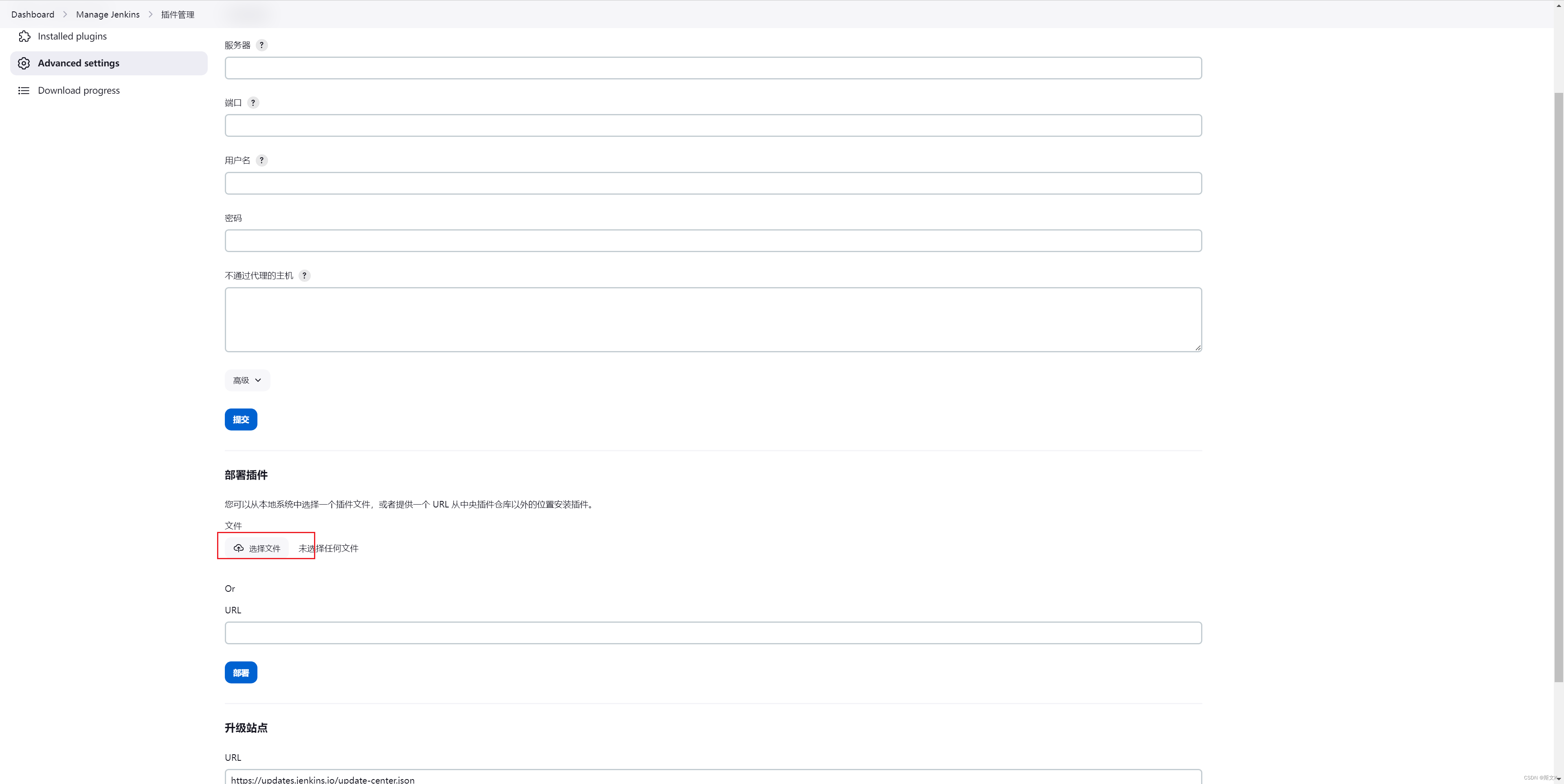The width and height of the screenshot is (1564, 784).
Task: Click the arrow after the Dashboard breadcrumb
Action: click(x=65, y=14)
